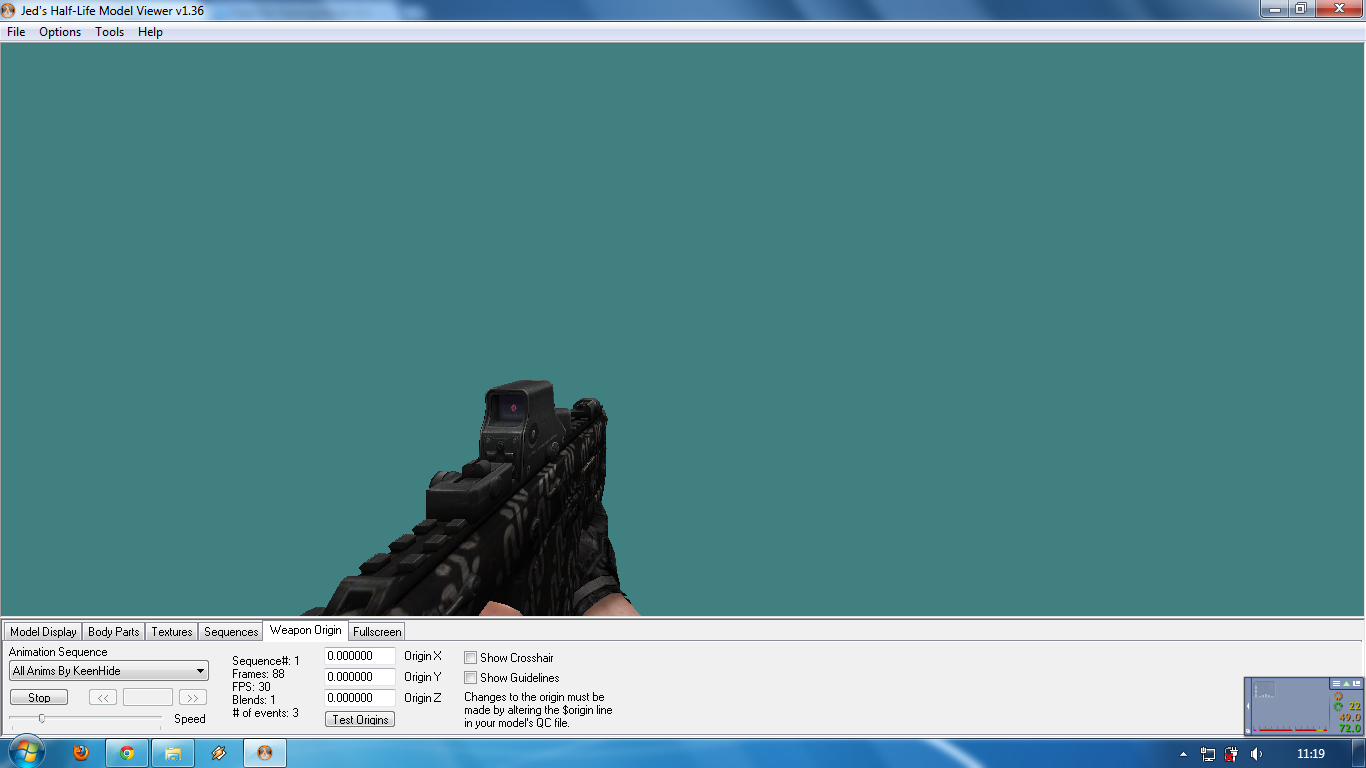Viewport: 1366px width, 768px height.
Task: Switch to the Model Display tab
Action: (x=43, y=632)
